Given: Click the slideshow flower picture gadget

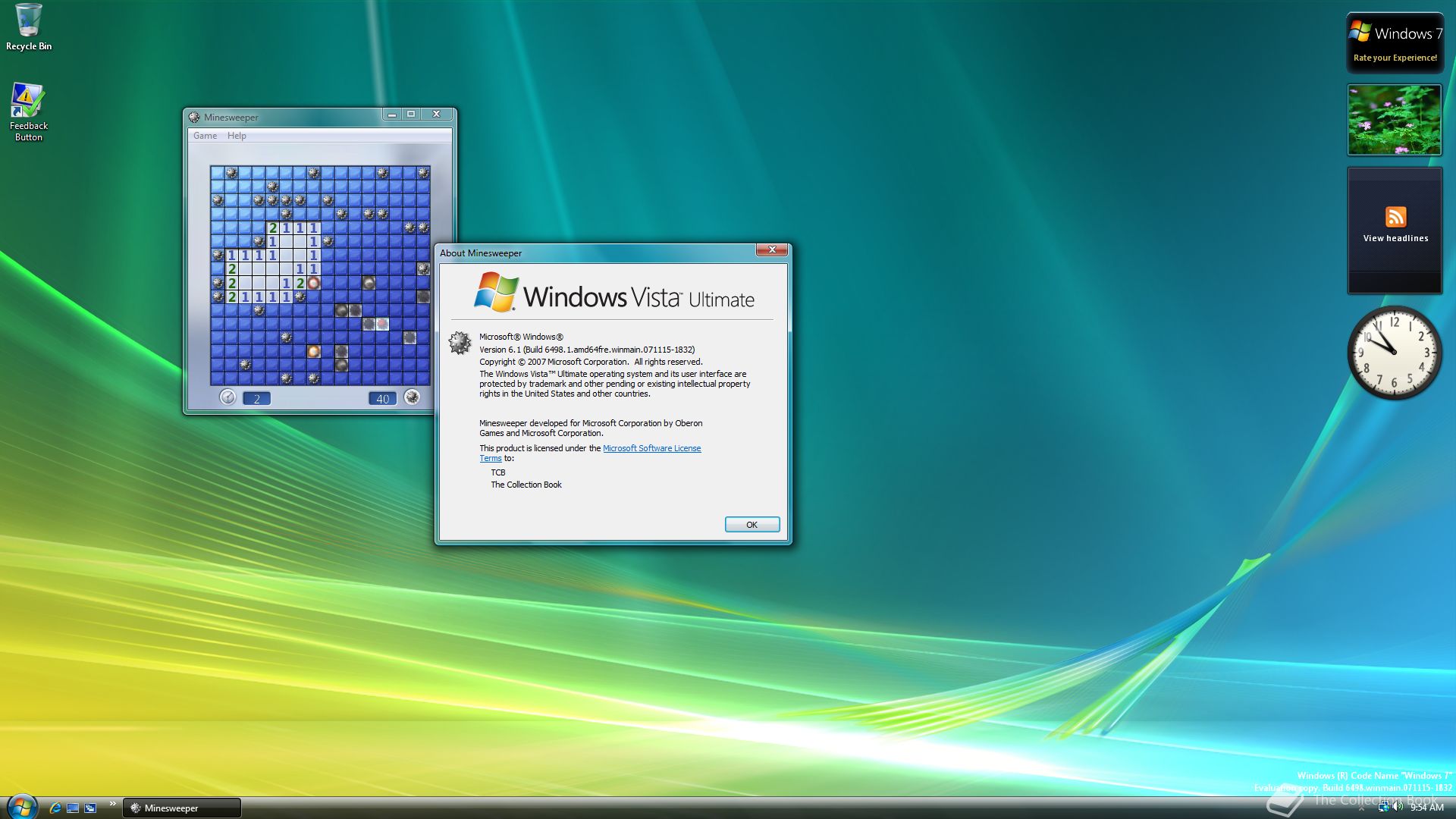Looking at the screenshot, I should point(1394,120).
